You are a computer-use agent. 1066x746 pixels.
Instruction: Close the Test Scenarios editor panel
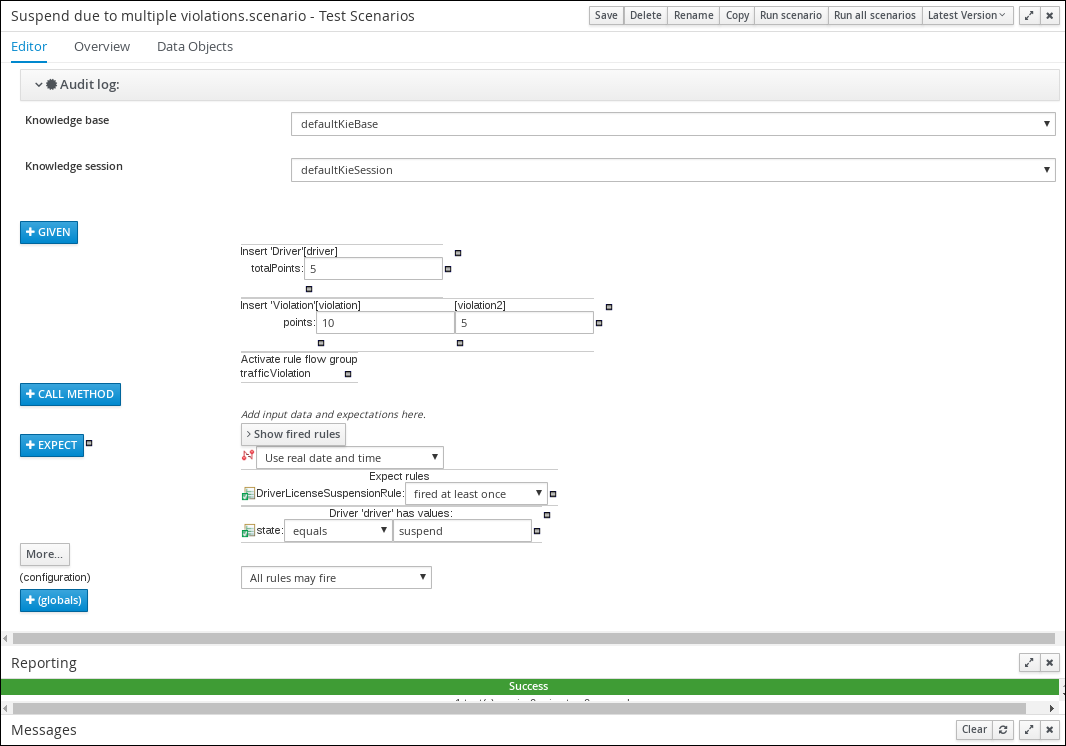click(x=1050, y=16)
